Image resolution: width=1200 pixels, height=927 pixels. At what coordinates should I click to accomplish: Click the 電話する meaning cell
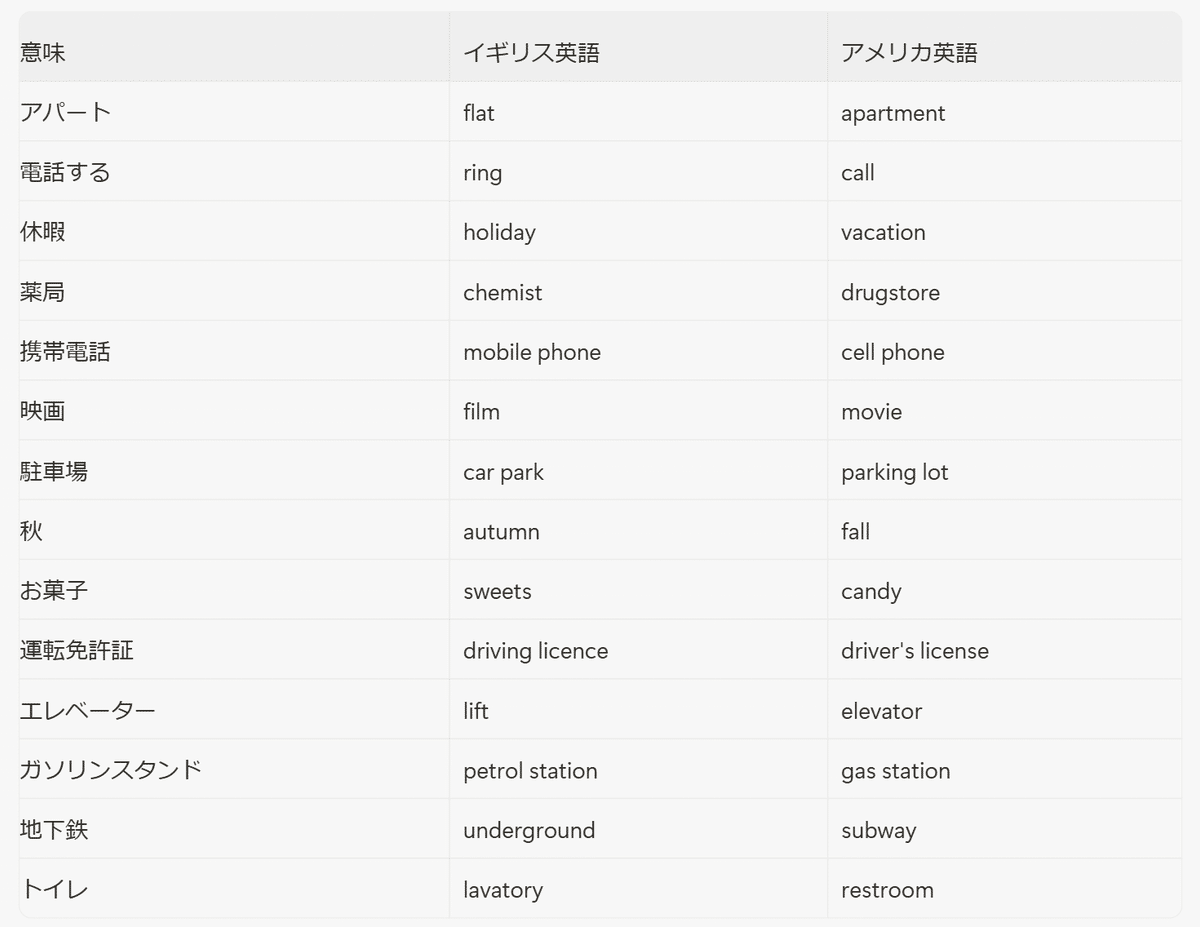click(x=65, y=172)
